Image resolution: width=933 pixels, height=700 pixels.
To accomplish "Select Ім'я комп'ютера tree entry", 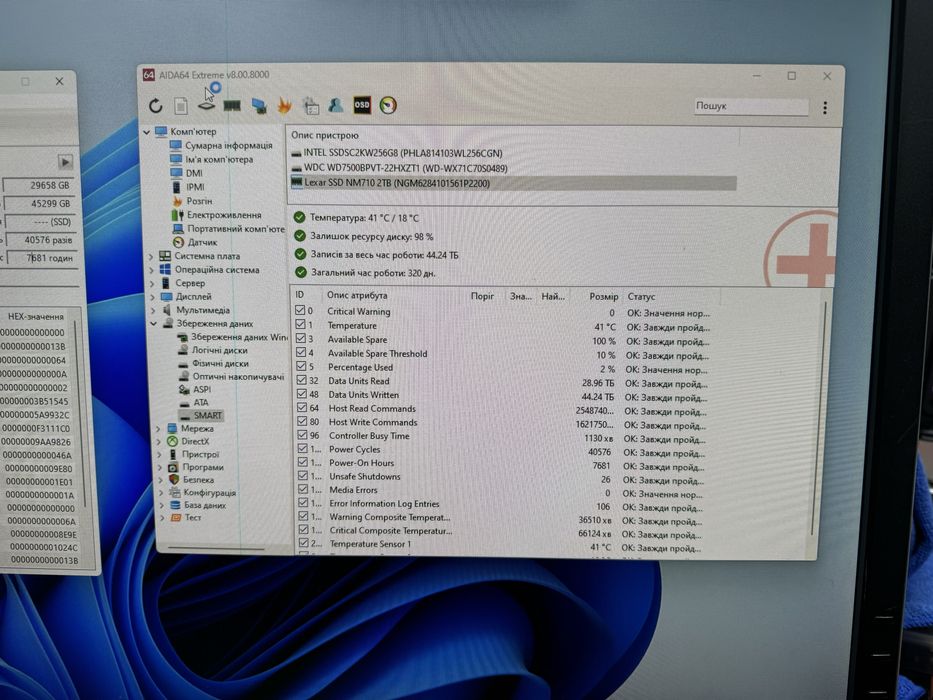I will point(219,160).
